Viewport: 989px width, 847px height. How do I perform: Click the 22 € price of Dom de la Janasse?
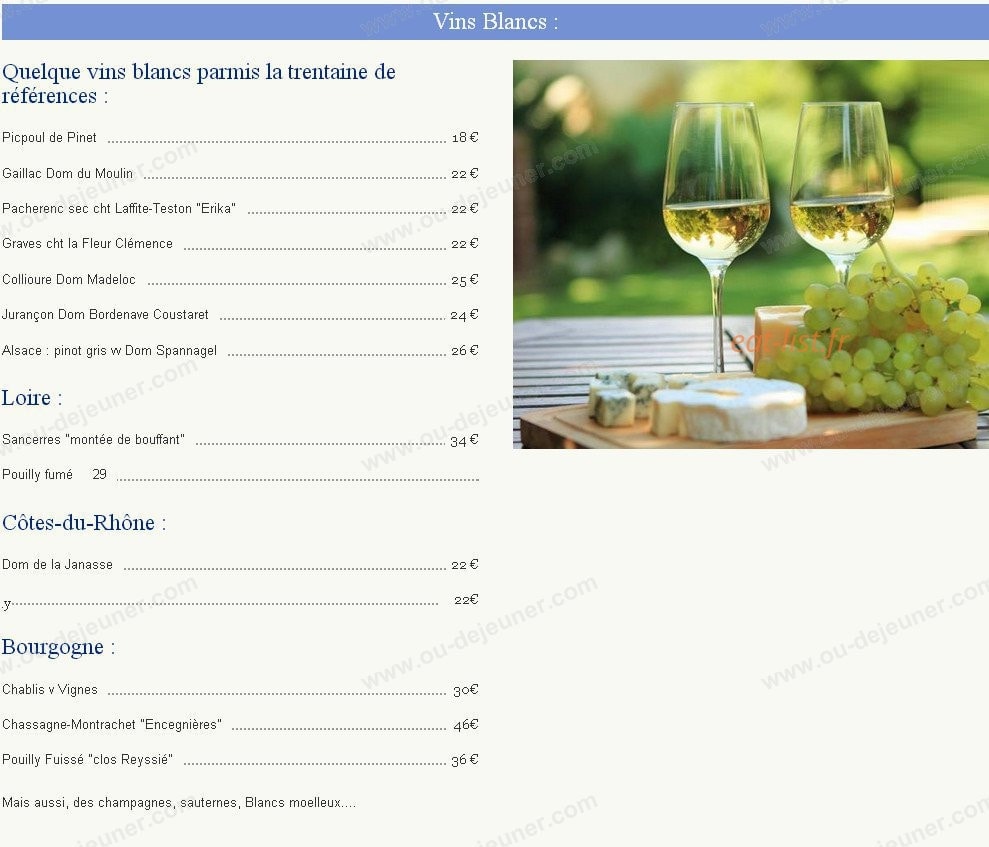465,564
